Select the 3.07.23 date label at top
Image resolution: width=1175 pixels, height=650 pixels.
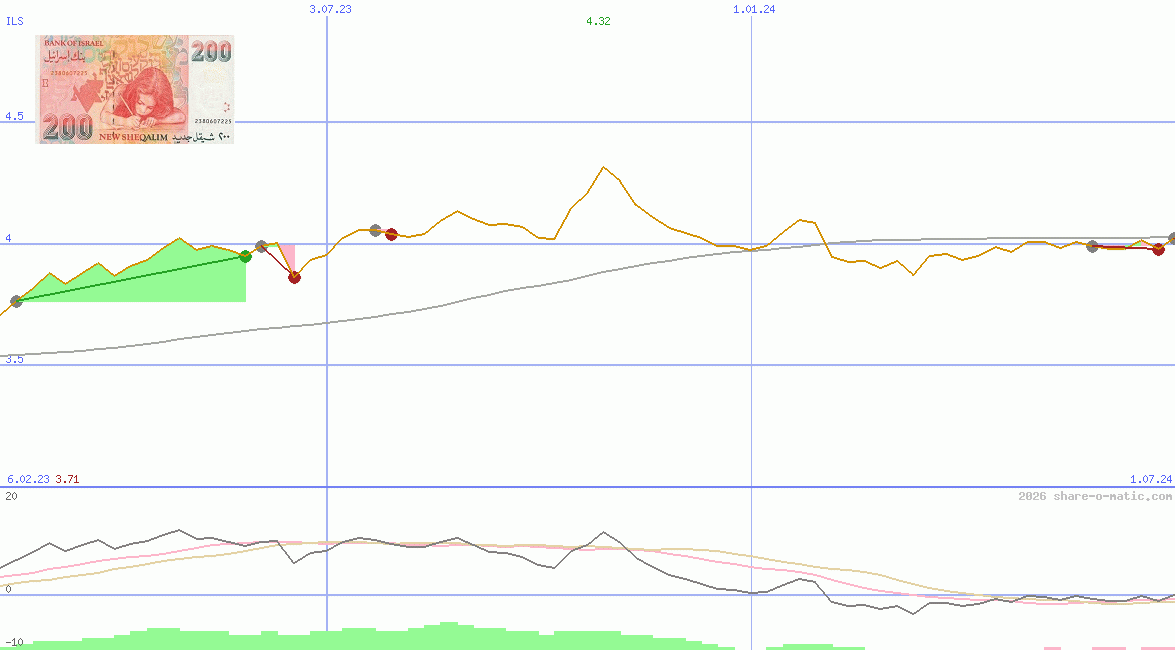(x=330, y=9)
